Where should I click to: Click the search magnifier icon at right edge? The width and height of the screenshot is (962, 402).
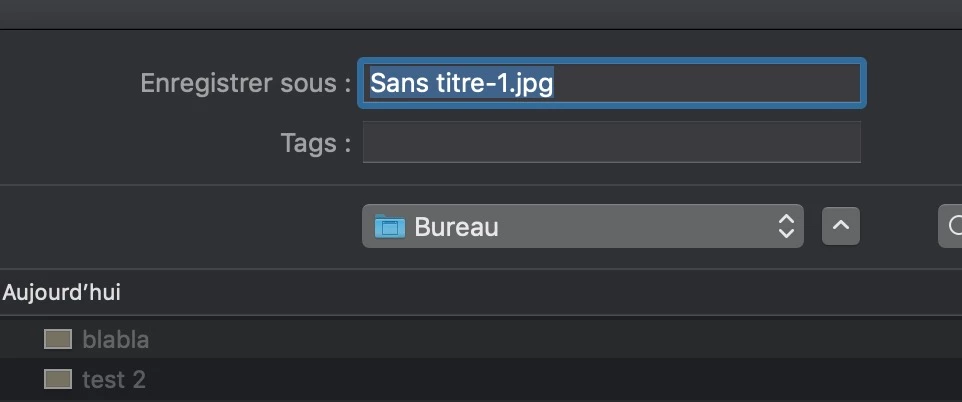[954, 226]
